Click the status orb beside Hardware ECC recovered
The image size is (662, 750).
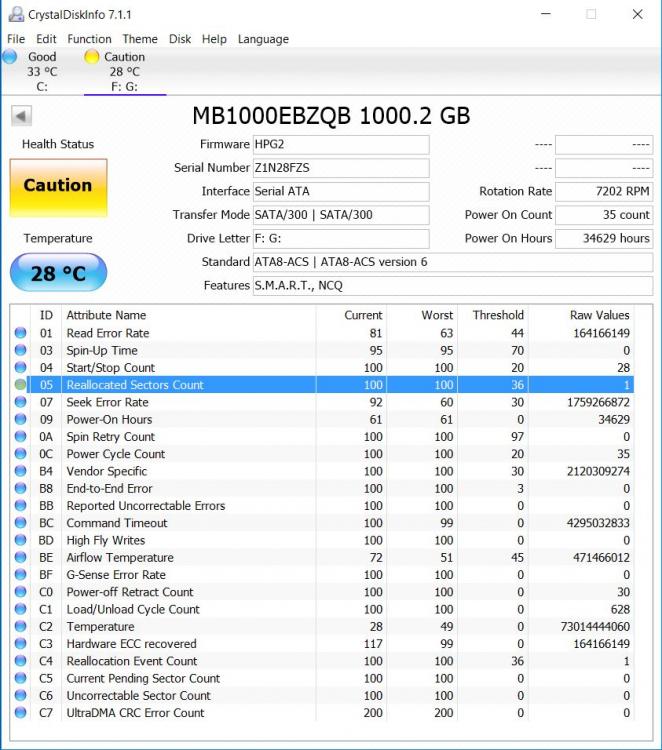[21, 643]
